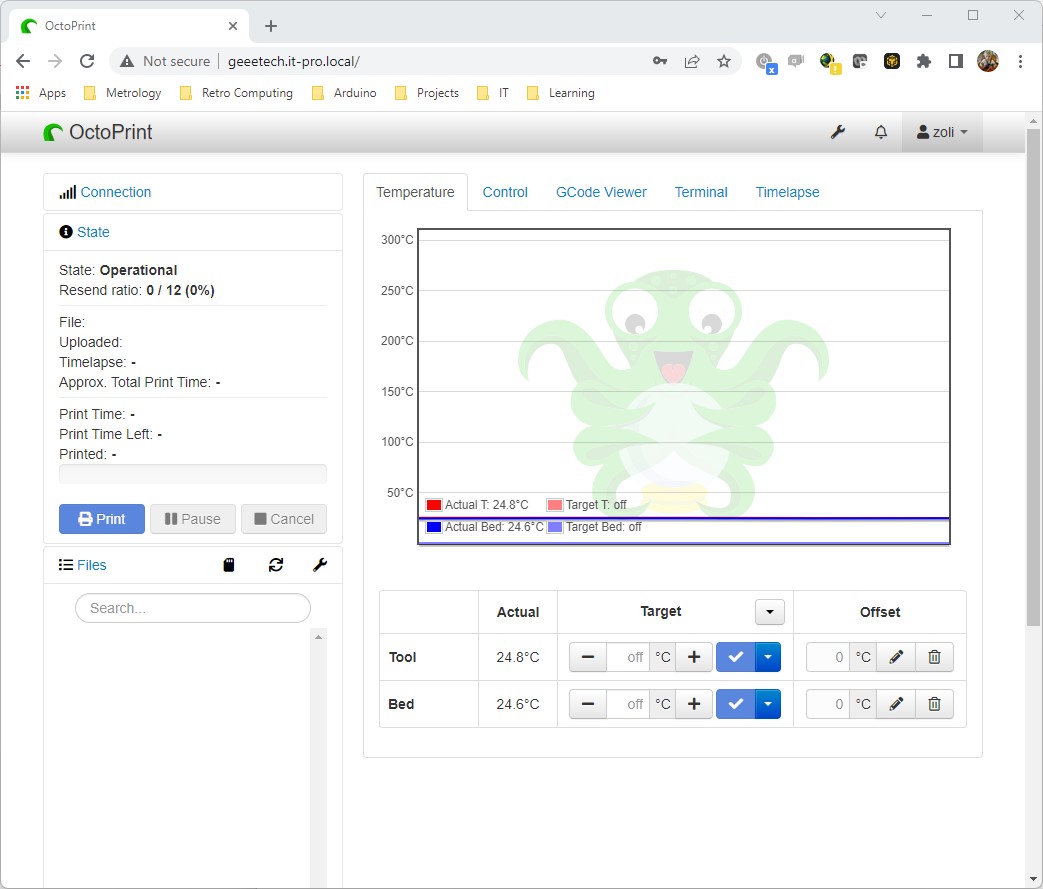Open the Chrome profile avatar

pos(988,61)
